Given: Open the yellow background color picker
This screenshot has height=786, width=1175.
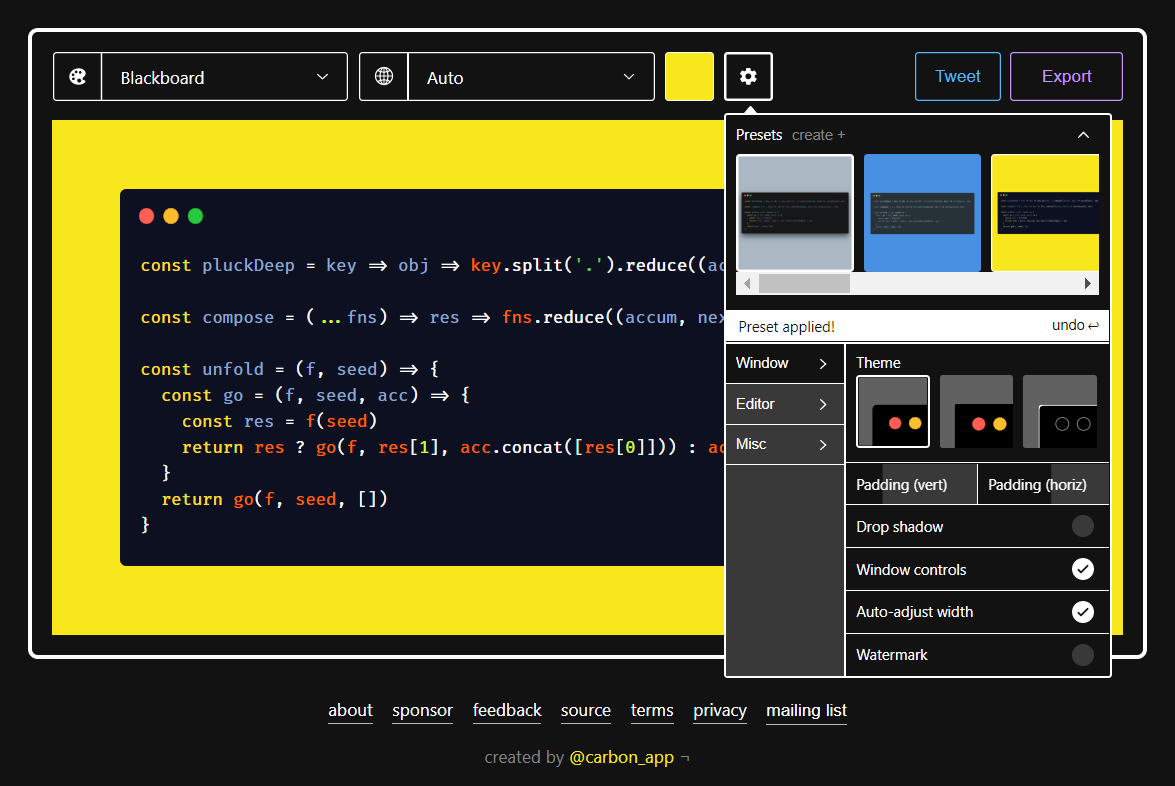Looking at the screenshot, I should tap(689, 76).
